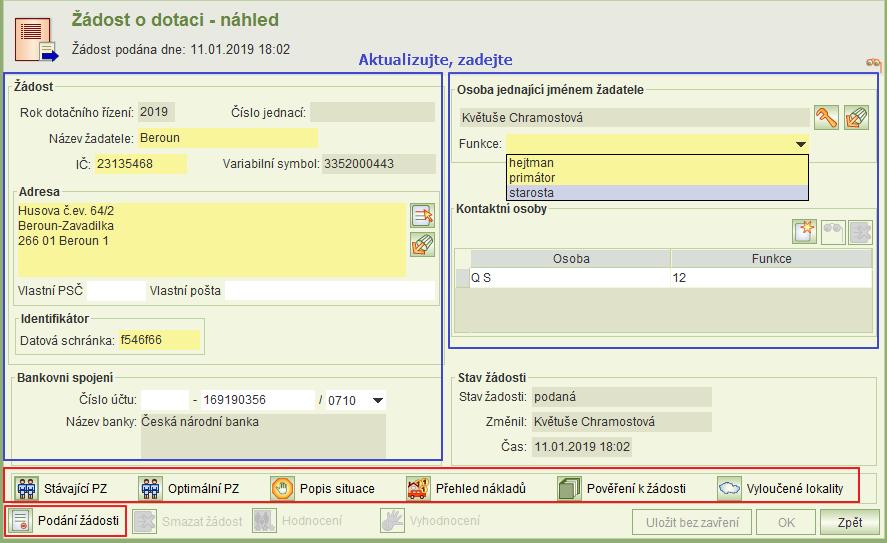
Task: Add a new contact person via star icon
Action: pyautogui.click(x=804, y=232)
